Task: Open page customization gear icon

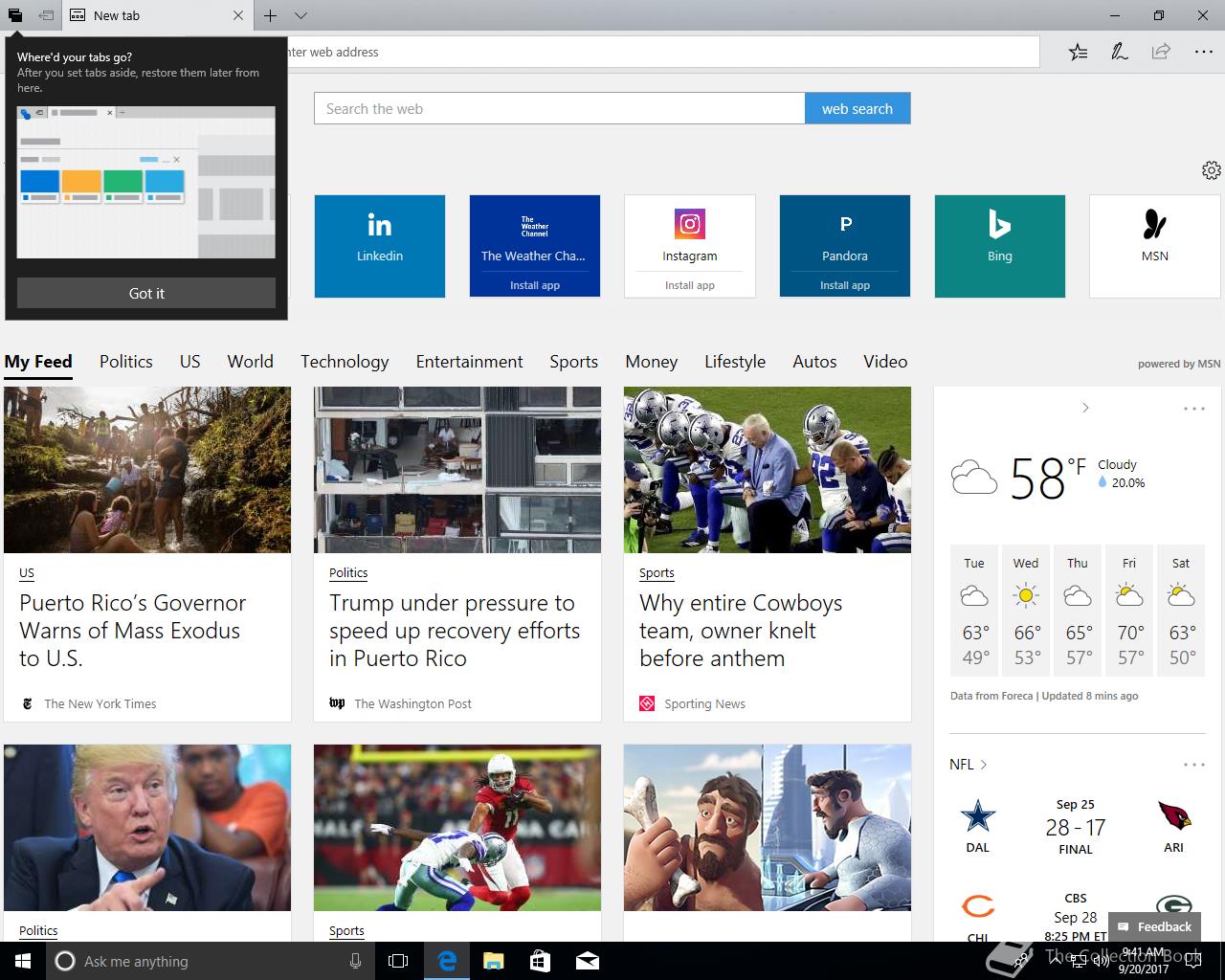Action: coord(1211,170)
